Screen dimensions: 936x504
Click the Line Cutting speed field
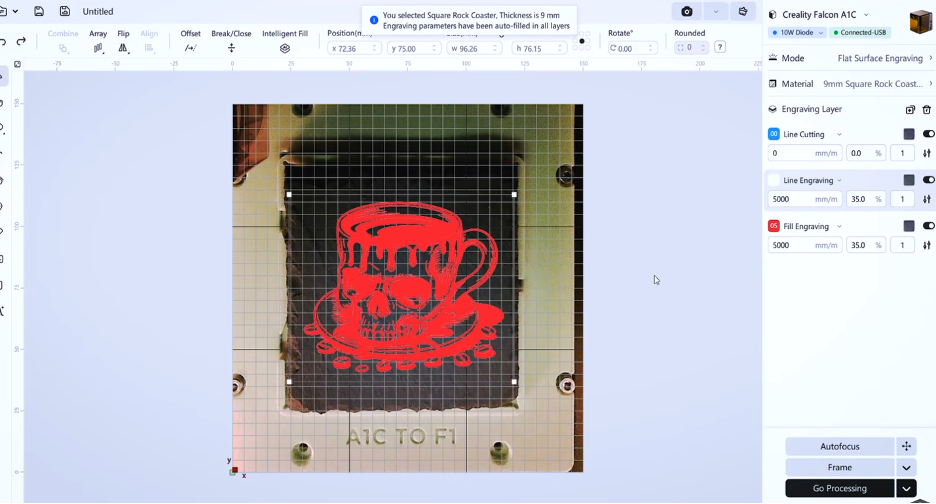[x=805, y=153]
